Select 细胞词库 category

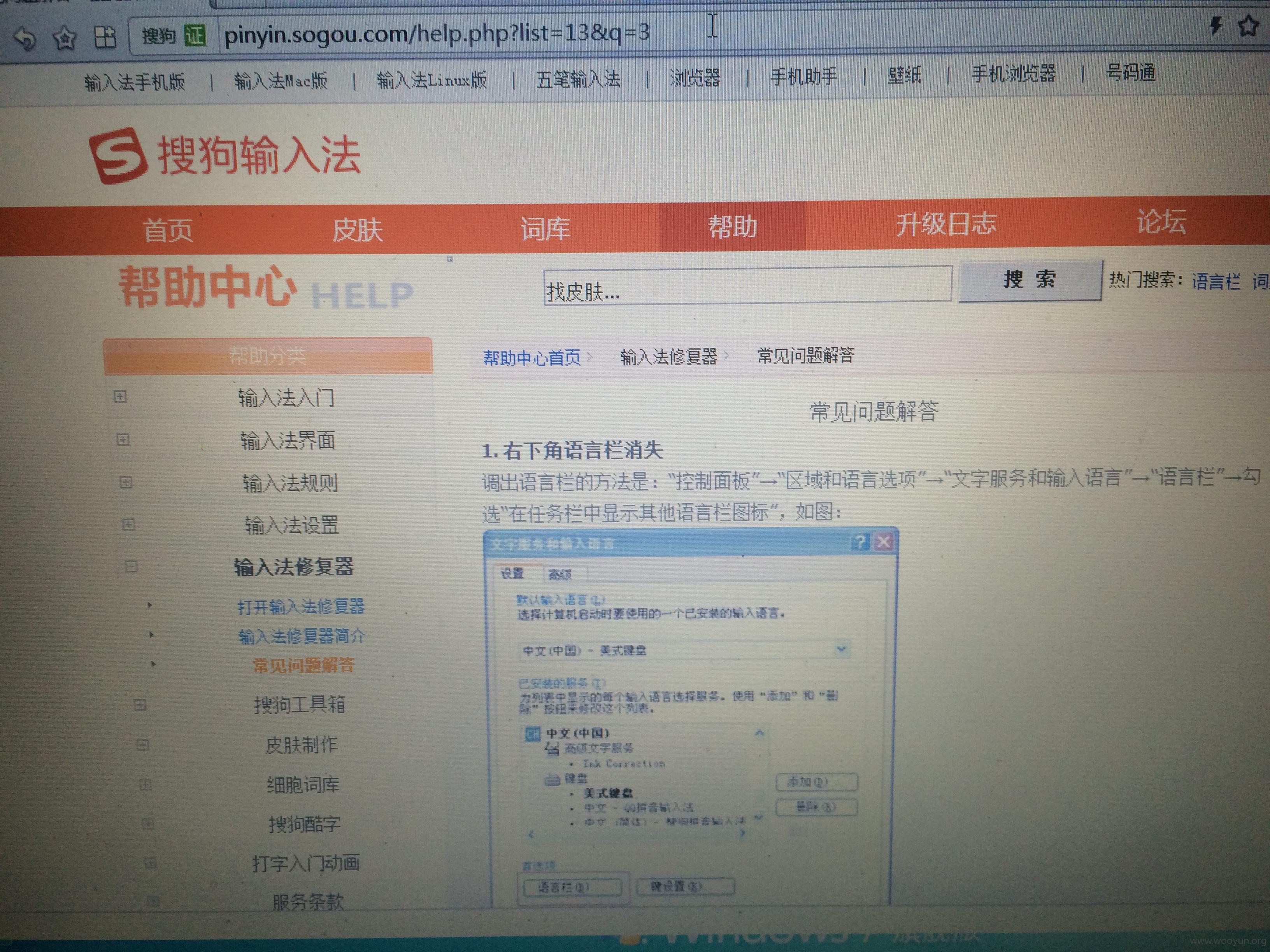tap(303, 784)
